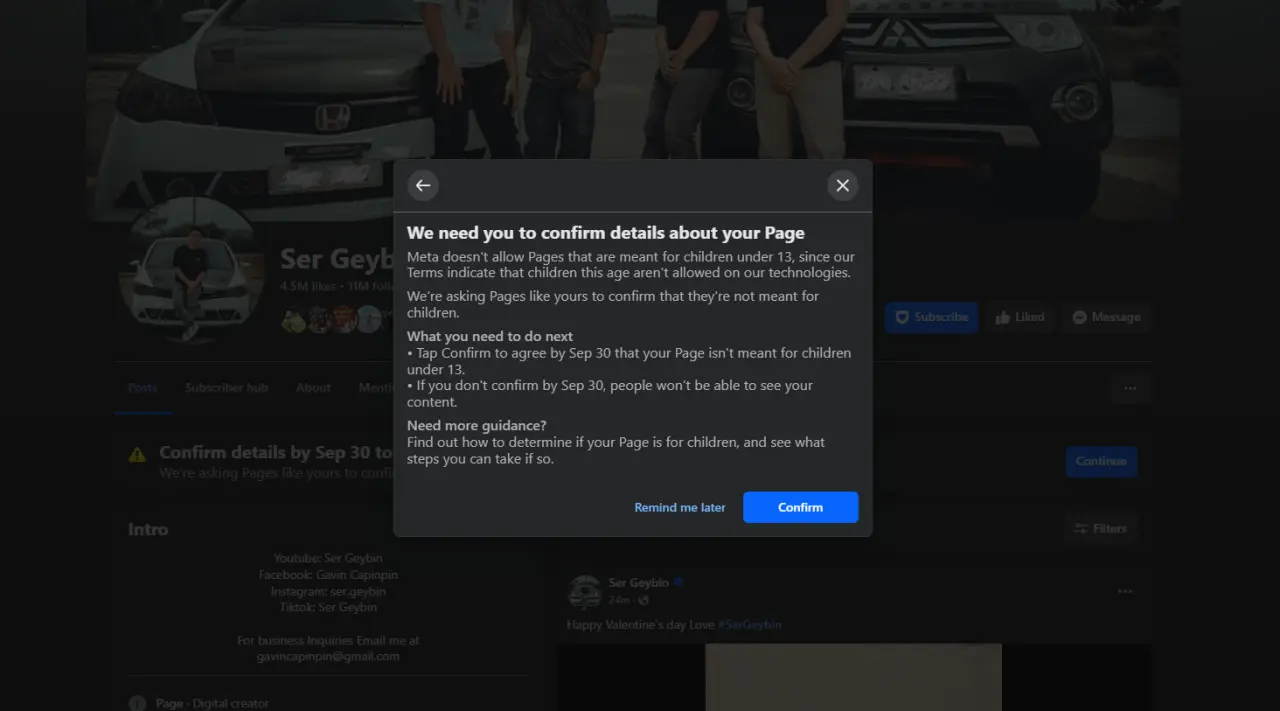Go back using the dialog's arrow button

[x=423, y=186]
